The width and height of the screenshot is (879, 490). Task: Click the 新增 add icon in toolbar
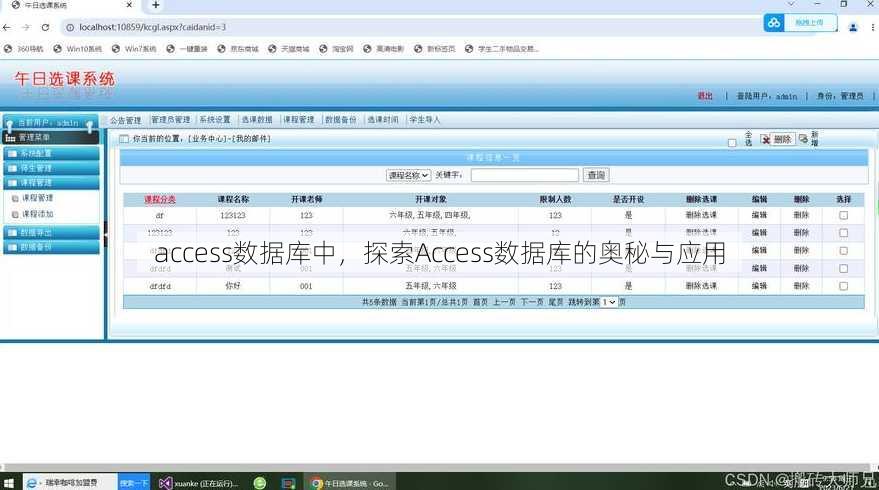pos(804,138)
